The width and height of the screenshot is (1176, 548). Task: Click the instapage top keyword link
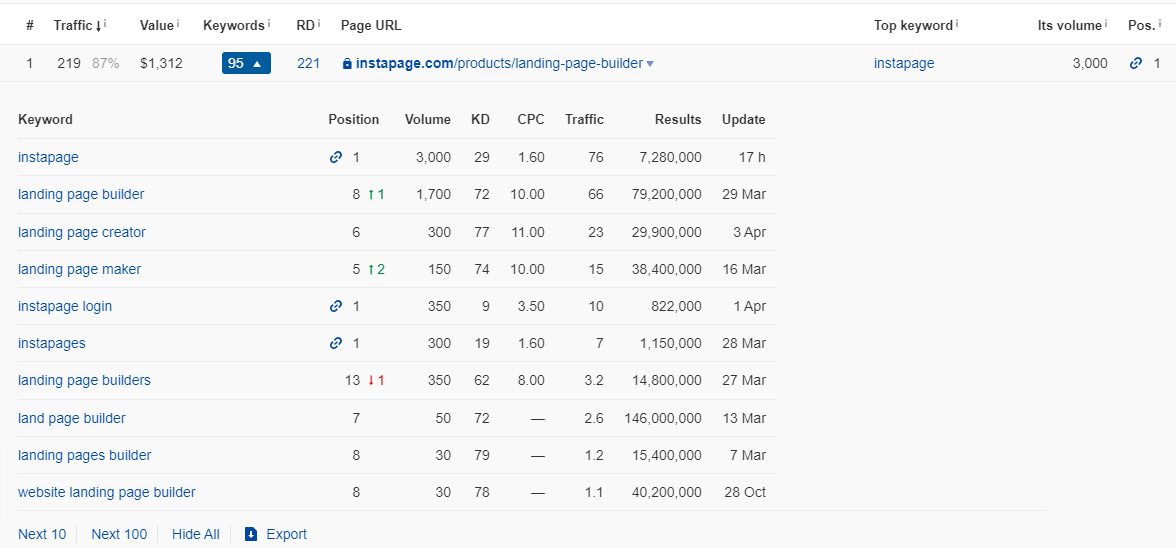click(x=904, y=64)
